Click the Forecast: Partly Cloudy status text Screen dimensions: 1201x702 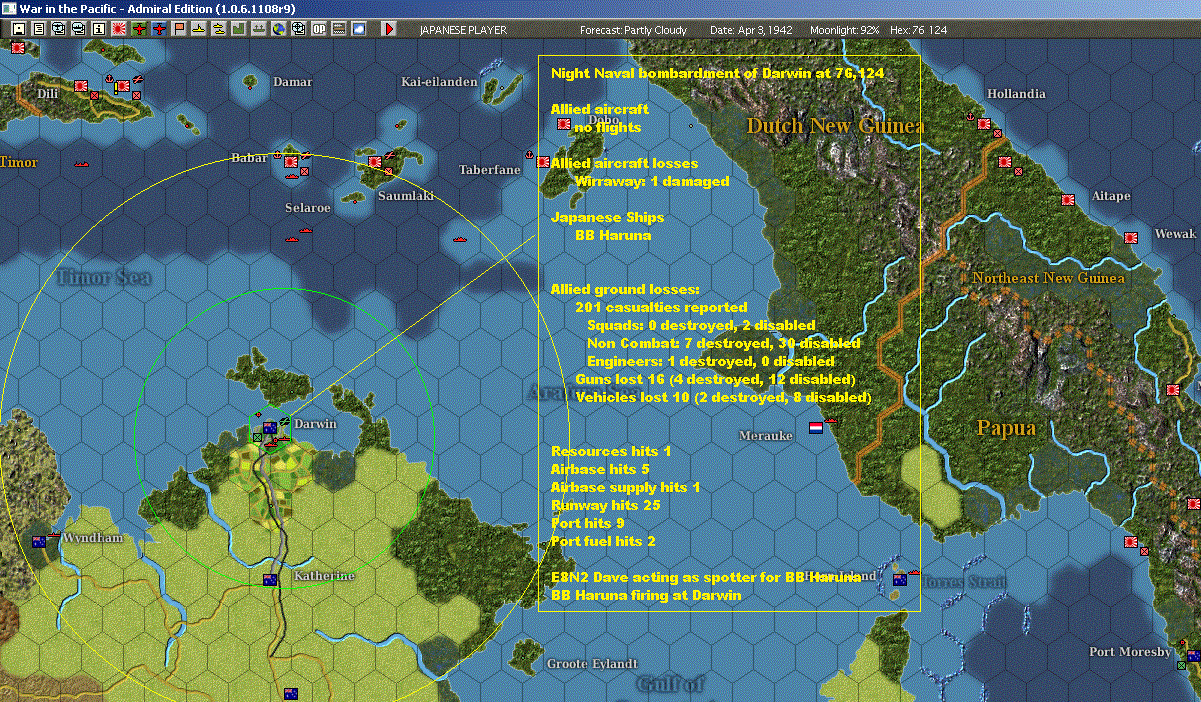pos(634,30)
